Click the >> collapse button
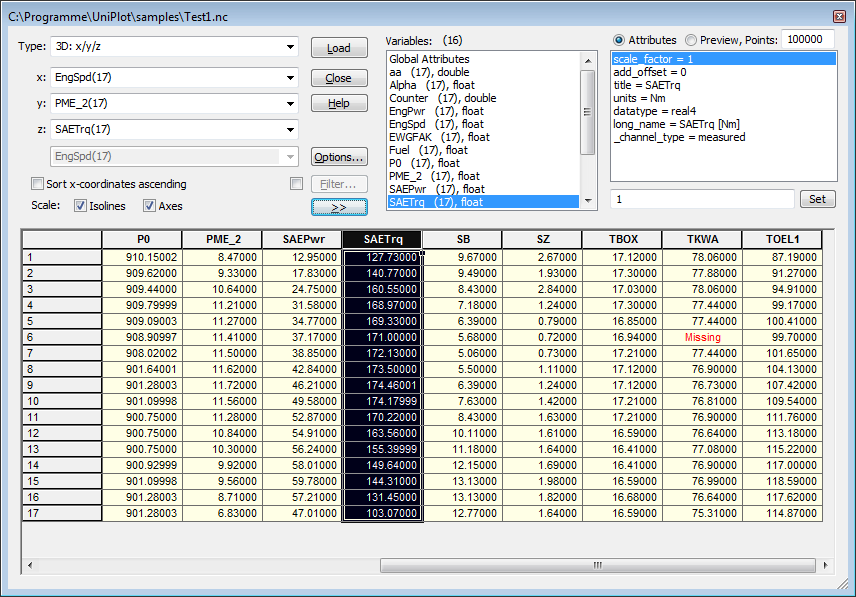856x597 pixels. (x=339, y=207)
